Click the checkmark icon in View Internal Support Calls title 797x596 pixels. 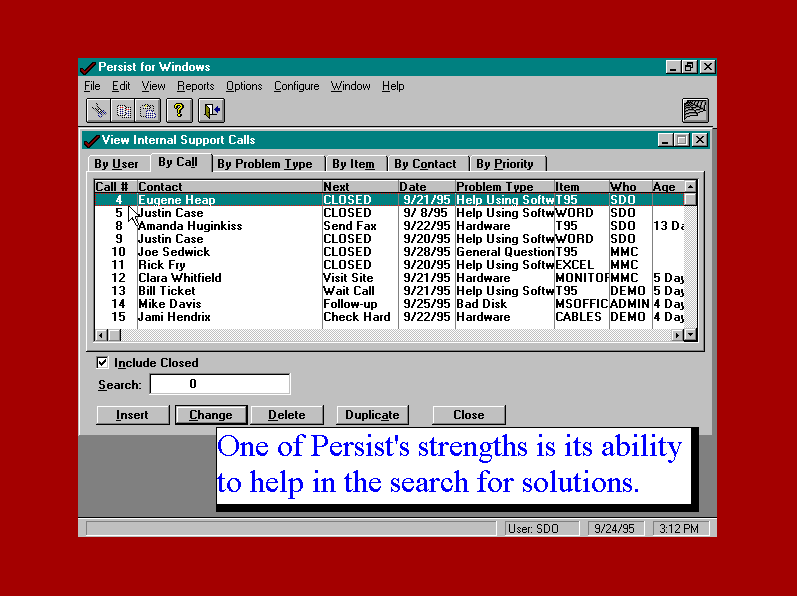(x=91, y=140)
